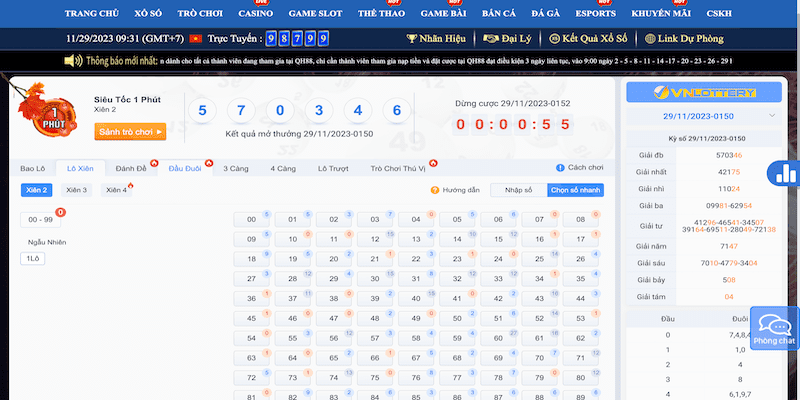Select the Xiên 4 option
Viewport: 800px width, 400px height.
coord(116,190)
